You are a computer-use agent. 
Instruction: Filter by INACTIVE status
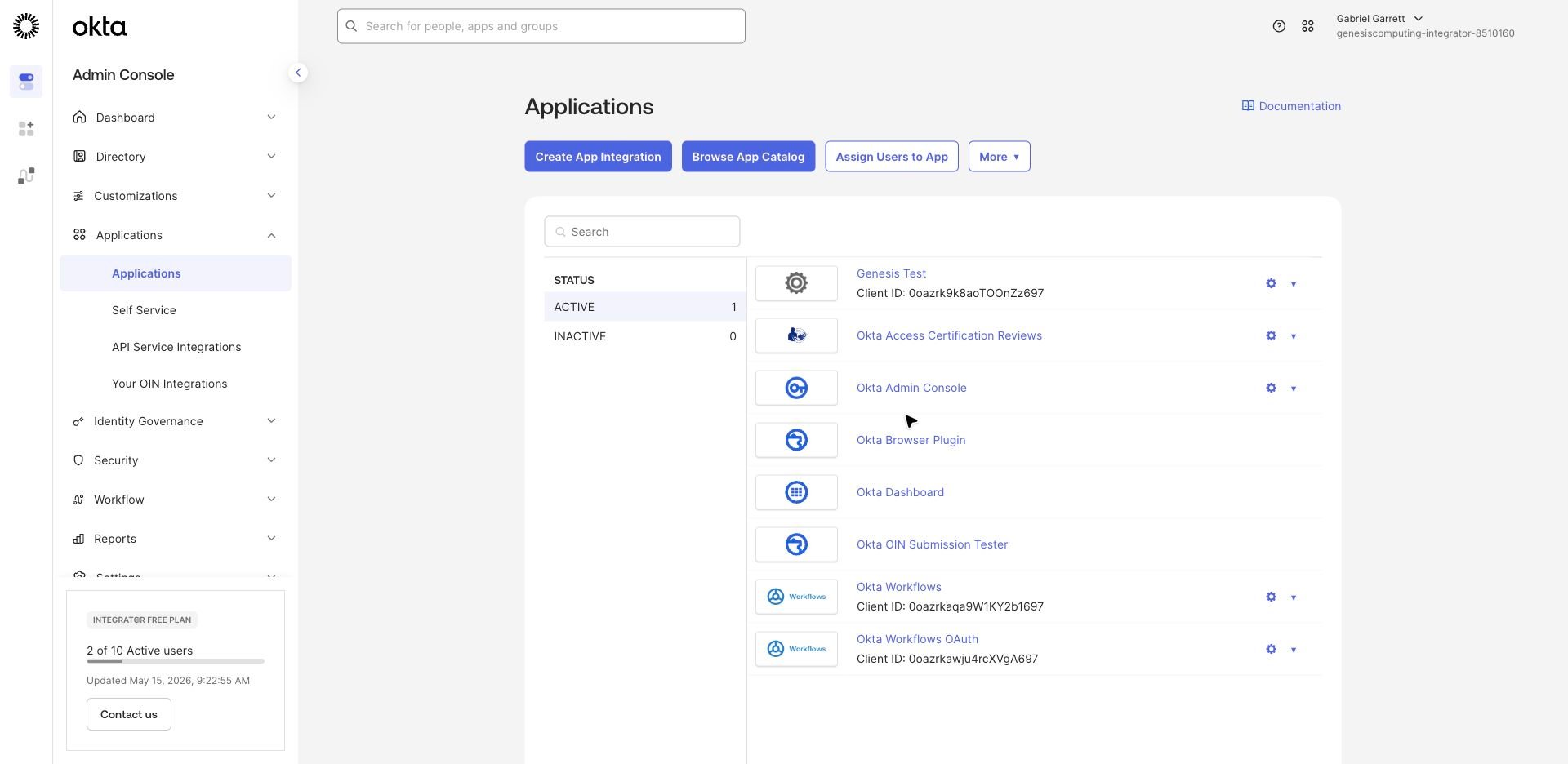click(x=645, y=336)
